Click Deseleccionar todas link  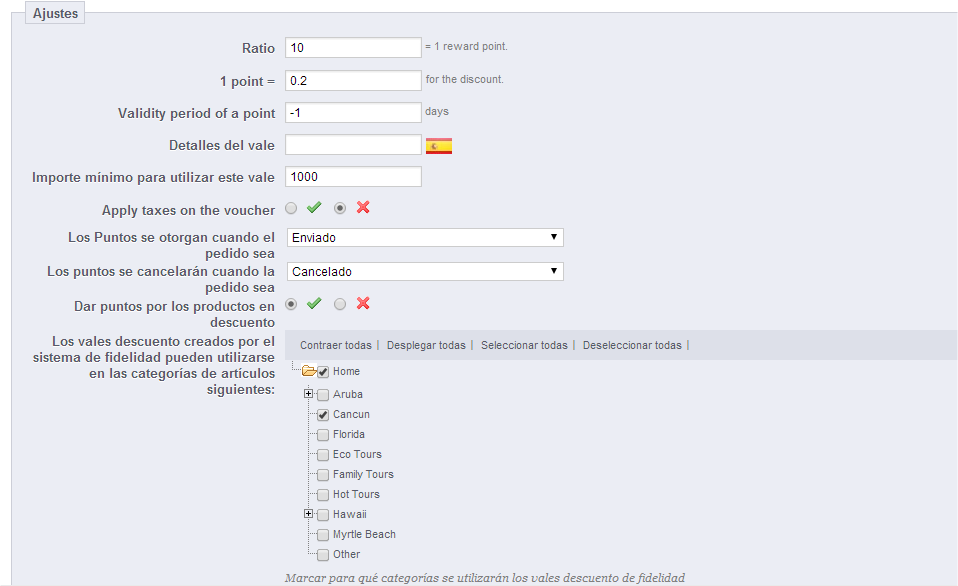(x=632, y=346)
